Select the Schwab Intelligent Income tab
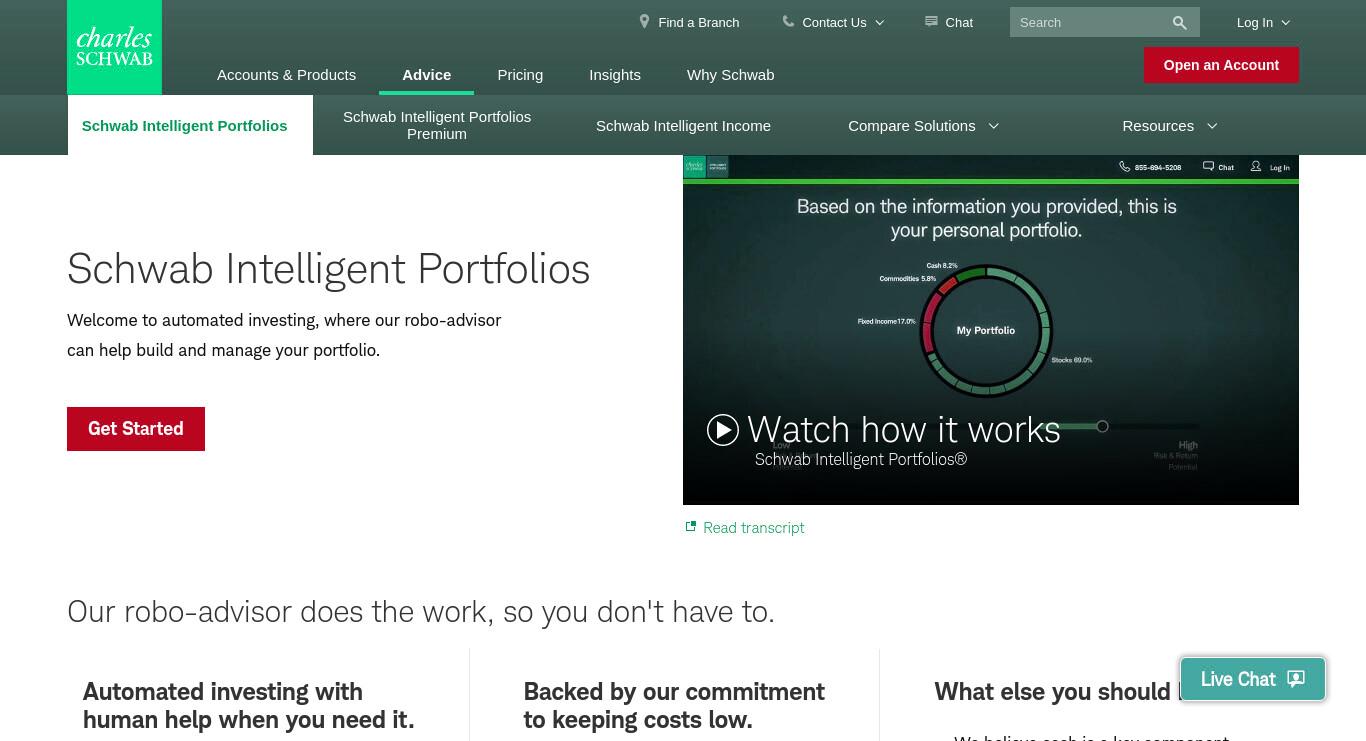The image size is (1366, 741). pyautogui.click(x=683, y=125)
